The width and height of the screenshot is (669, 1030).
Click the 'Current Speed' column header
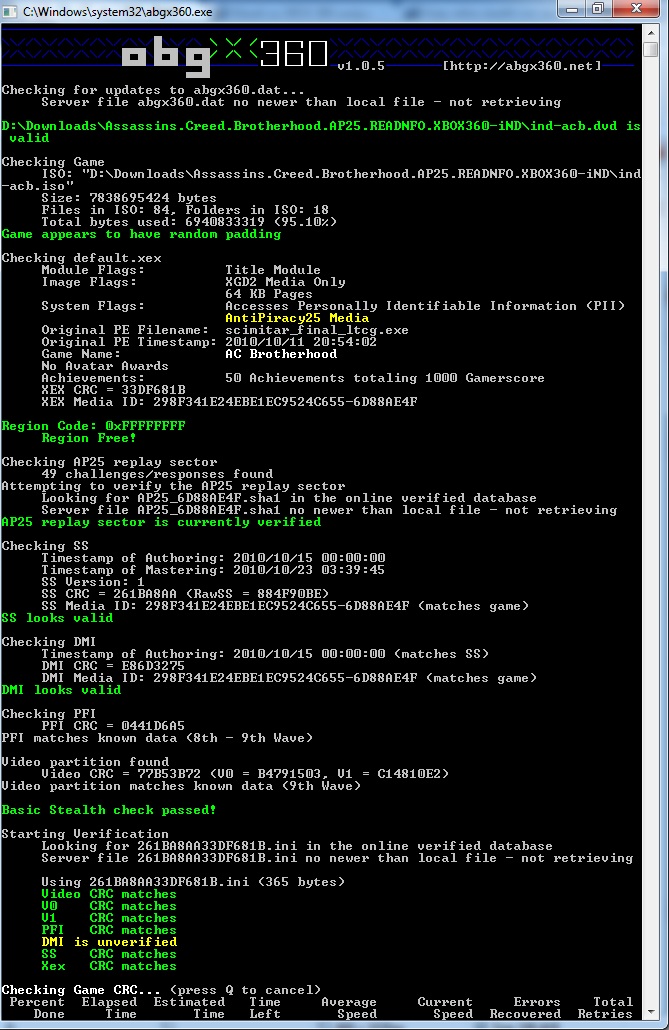[x=445, y=1008]
